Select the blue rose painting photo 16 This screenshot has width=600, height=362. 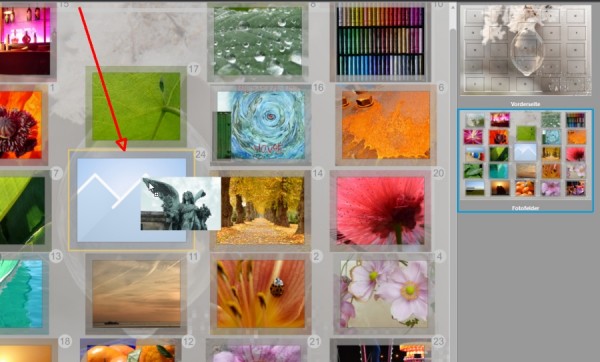(x=261, y=125)
